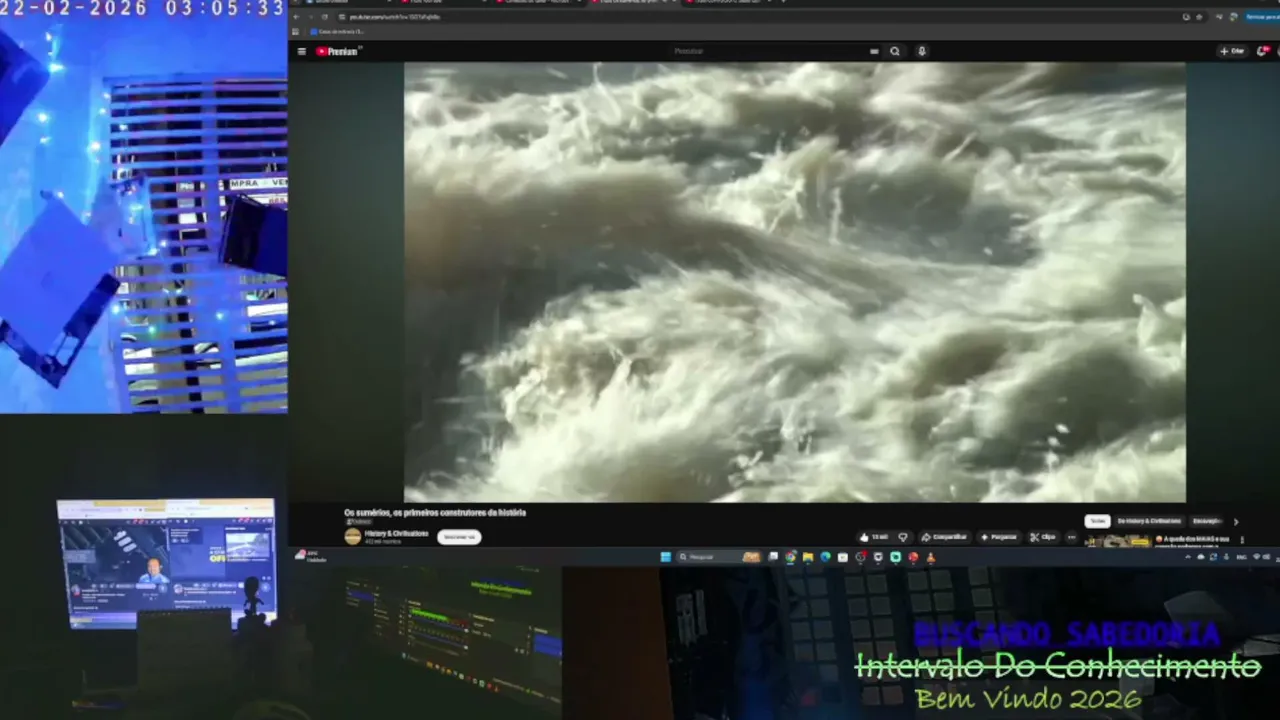Select the 'De History & Civilisations' chip
Screen dimensions: 1280x720
[x=1149, y=521]
